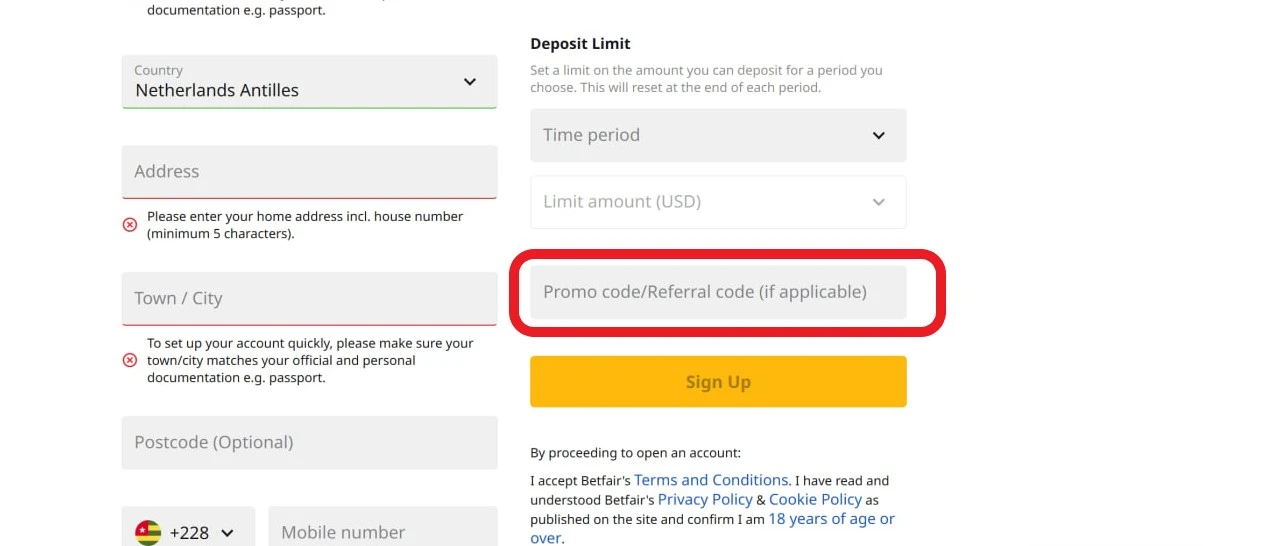Screen dimensions: 1270x546
Task: Expand the Time period dropdown
Action: coord(878,135)
